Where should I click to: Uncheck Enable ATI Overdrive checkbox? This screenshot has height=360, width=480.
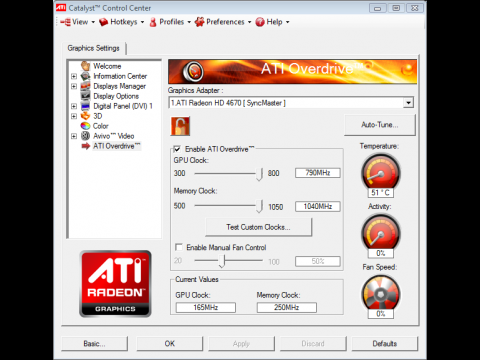pos(177,149)
